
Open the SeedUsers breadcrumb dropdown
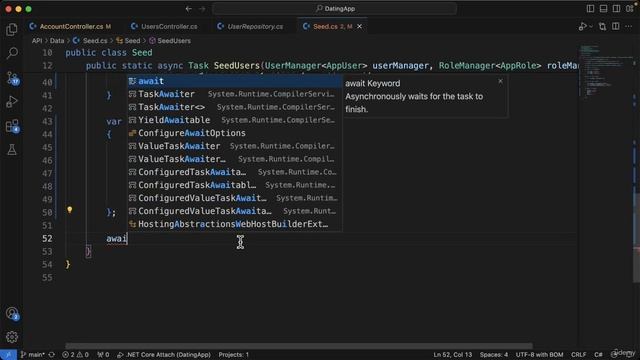170,41
